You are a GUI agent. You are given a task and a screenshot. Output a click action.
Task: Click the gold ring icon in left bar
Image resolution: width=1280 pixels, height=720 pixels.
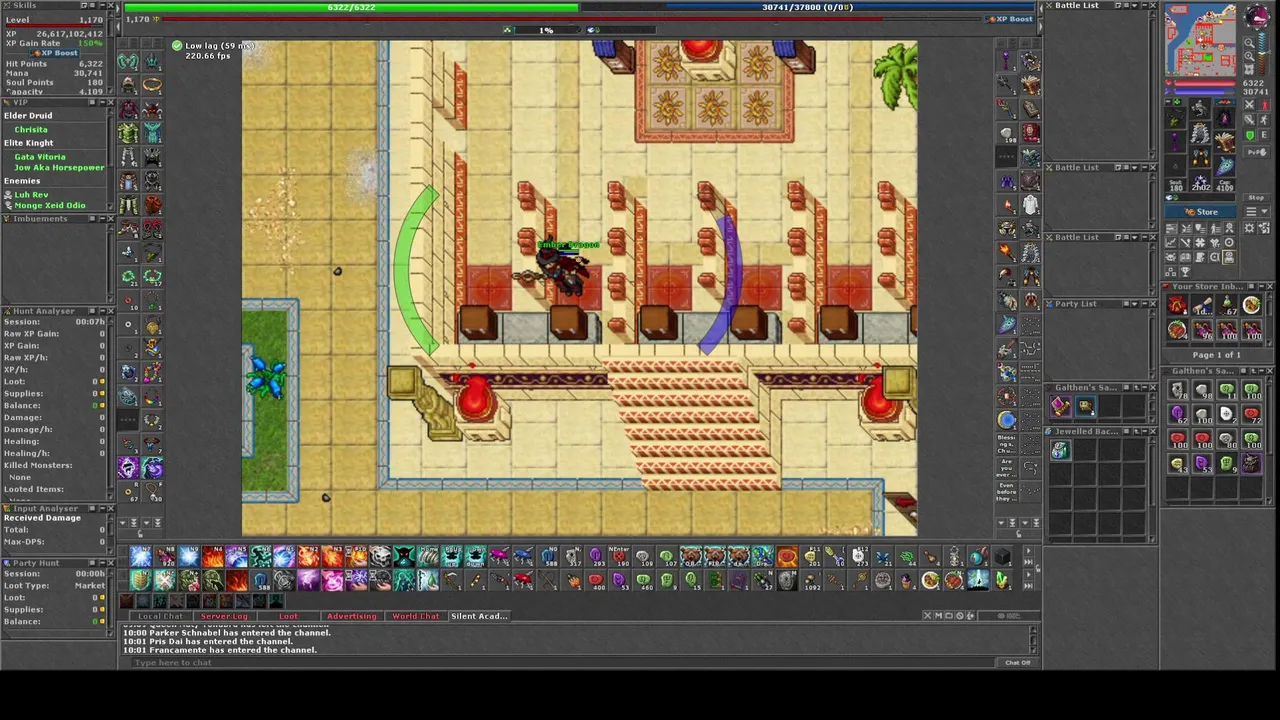click(x=152, y=85)
